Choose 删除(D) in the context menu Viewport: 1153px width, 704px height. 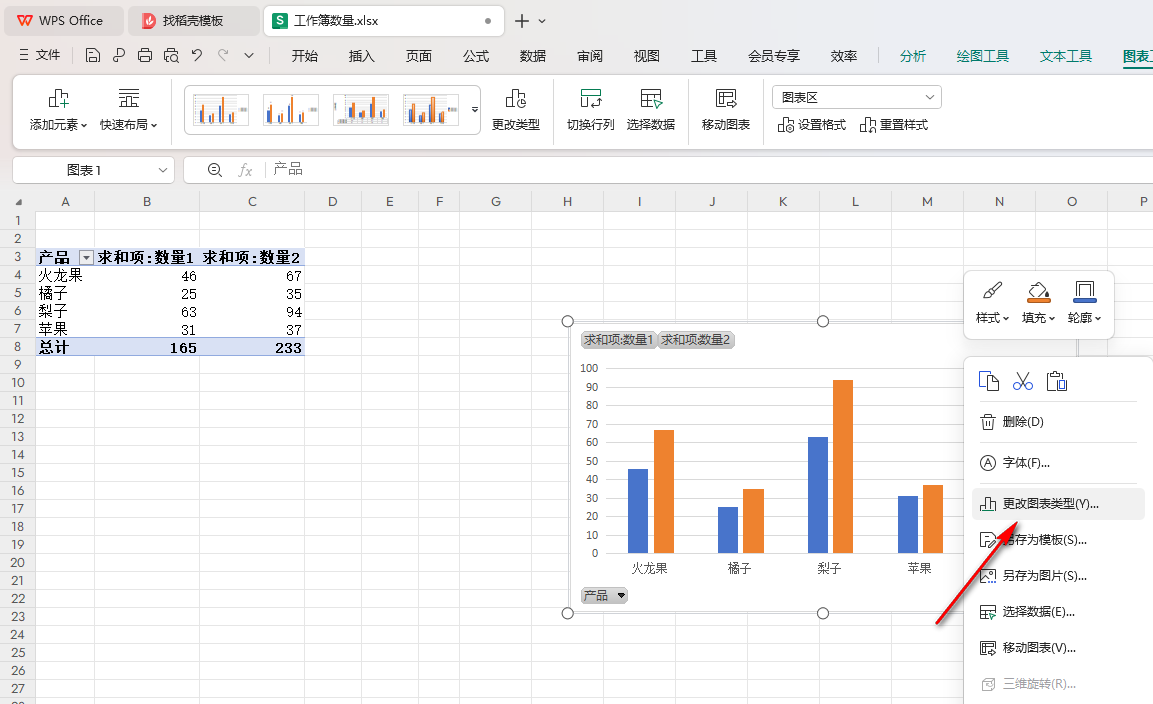pos(1058,422)
